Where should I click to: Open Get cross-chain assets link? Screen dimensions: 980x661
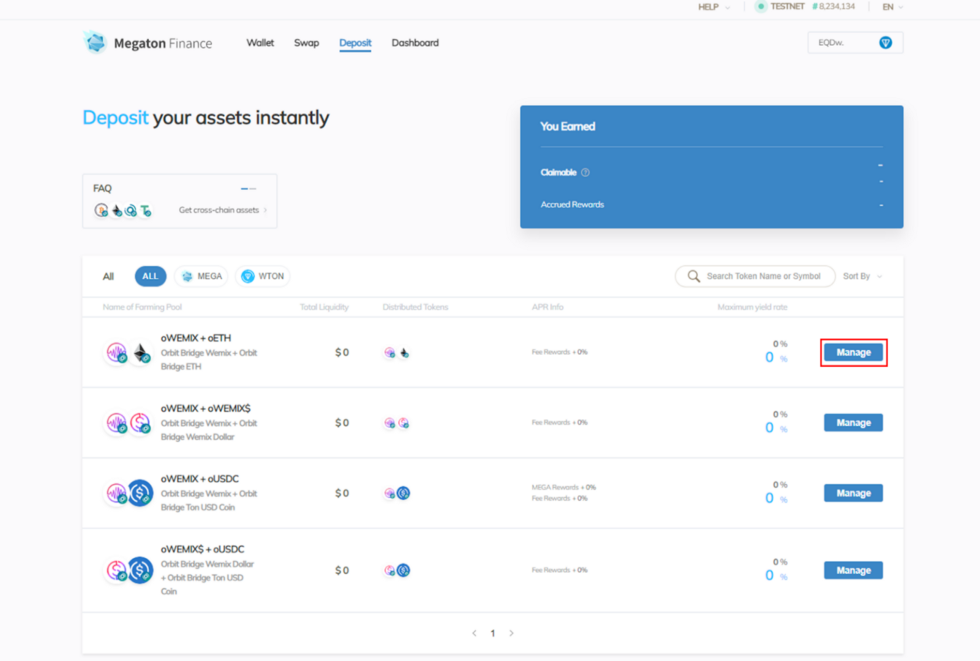coord(222,210)
